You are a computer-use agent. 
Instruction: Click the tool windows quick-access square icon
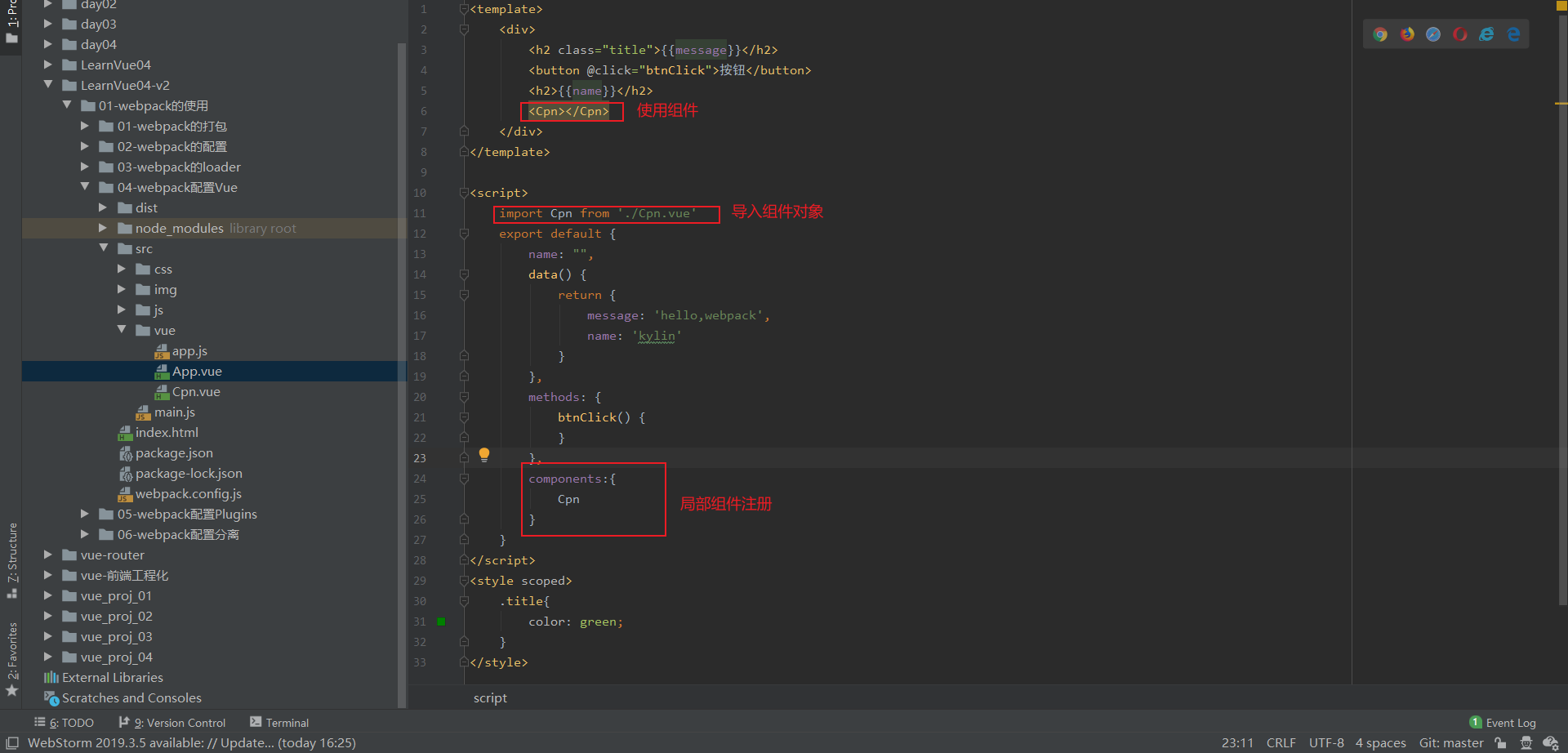[x=12, y=743]
